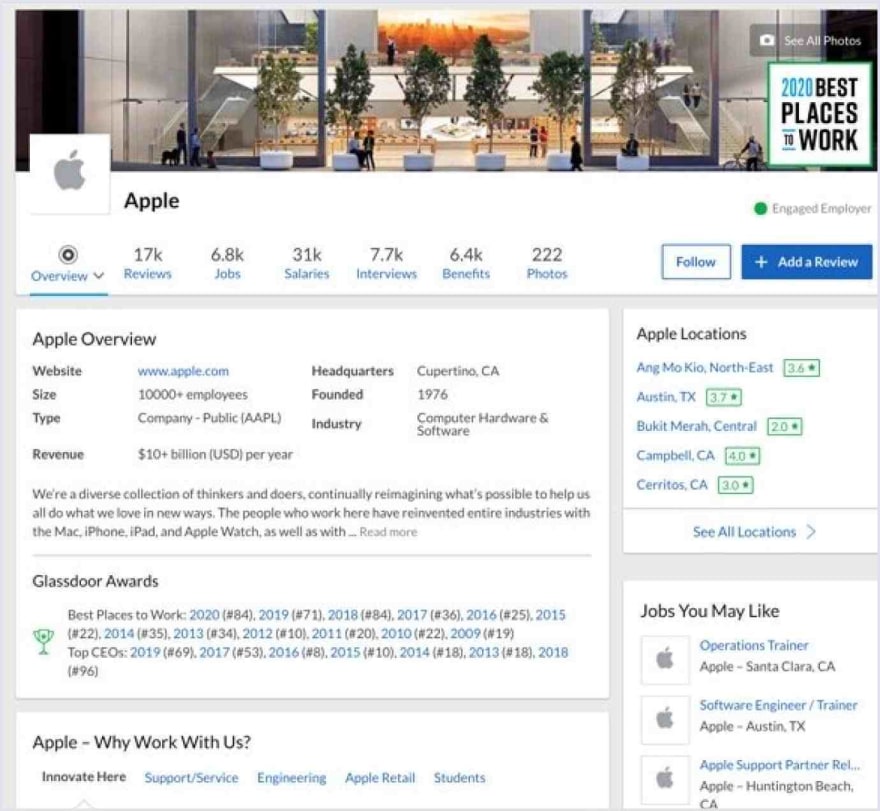Open Best Places to Work 2009 award

[x=465, y=634]
